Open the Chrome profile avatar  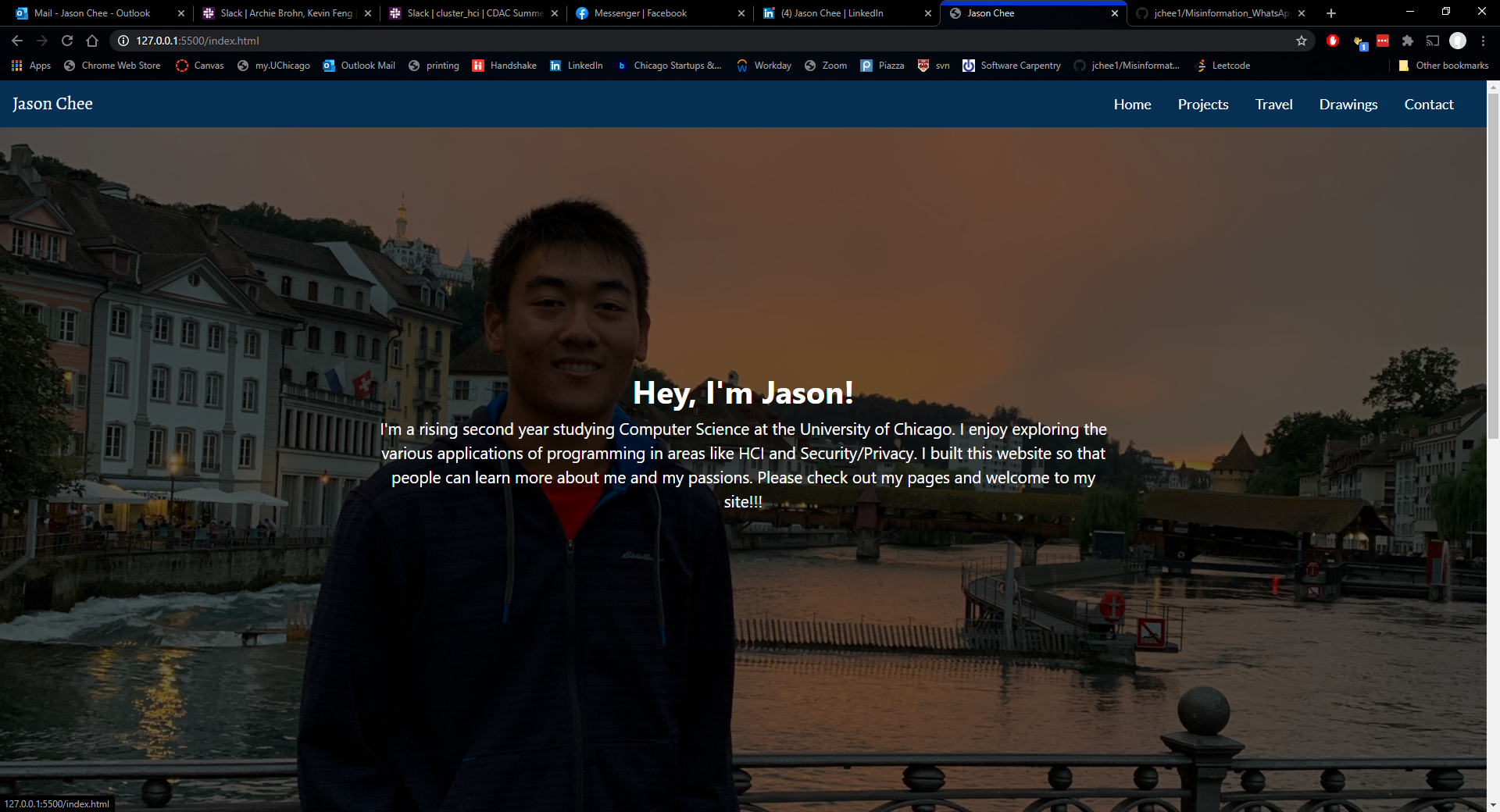(1458, 41)
